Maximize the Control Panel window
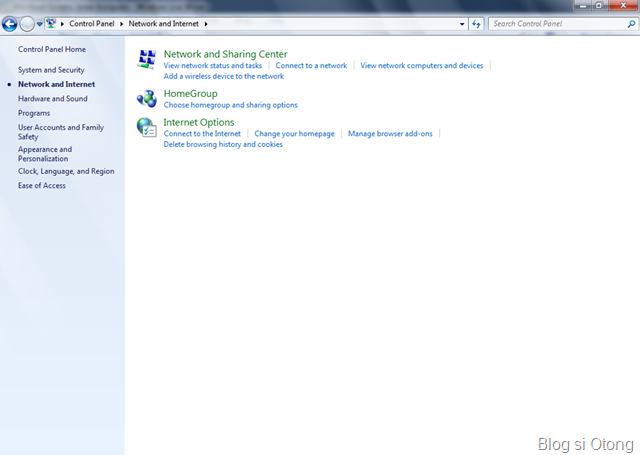 (599, 5)
